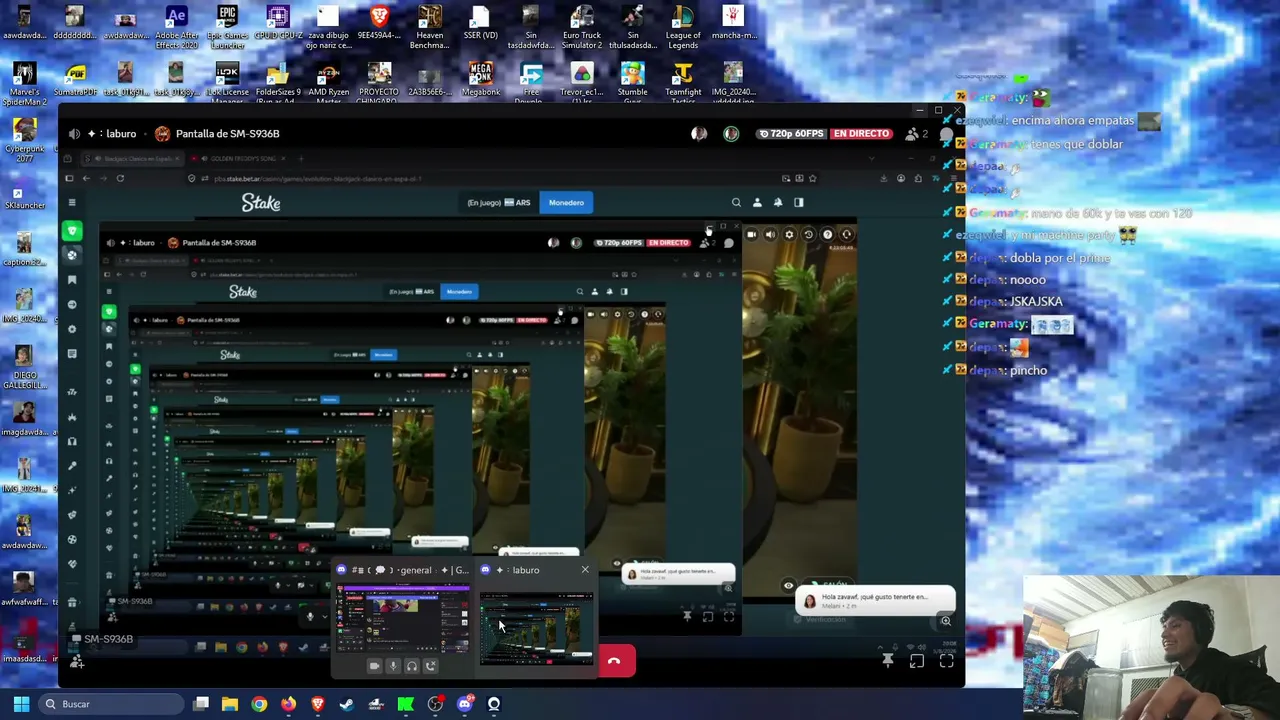Open Stumble Guys desktop shortcut
Viewport: 1280px width, 720px height.
[632, 84]
